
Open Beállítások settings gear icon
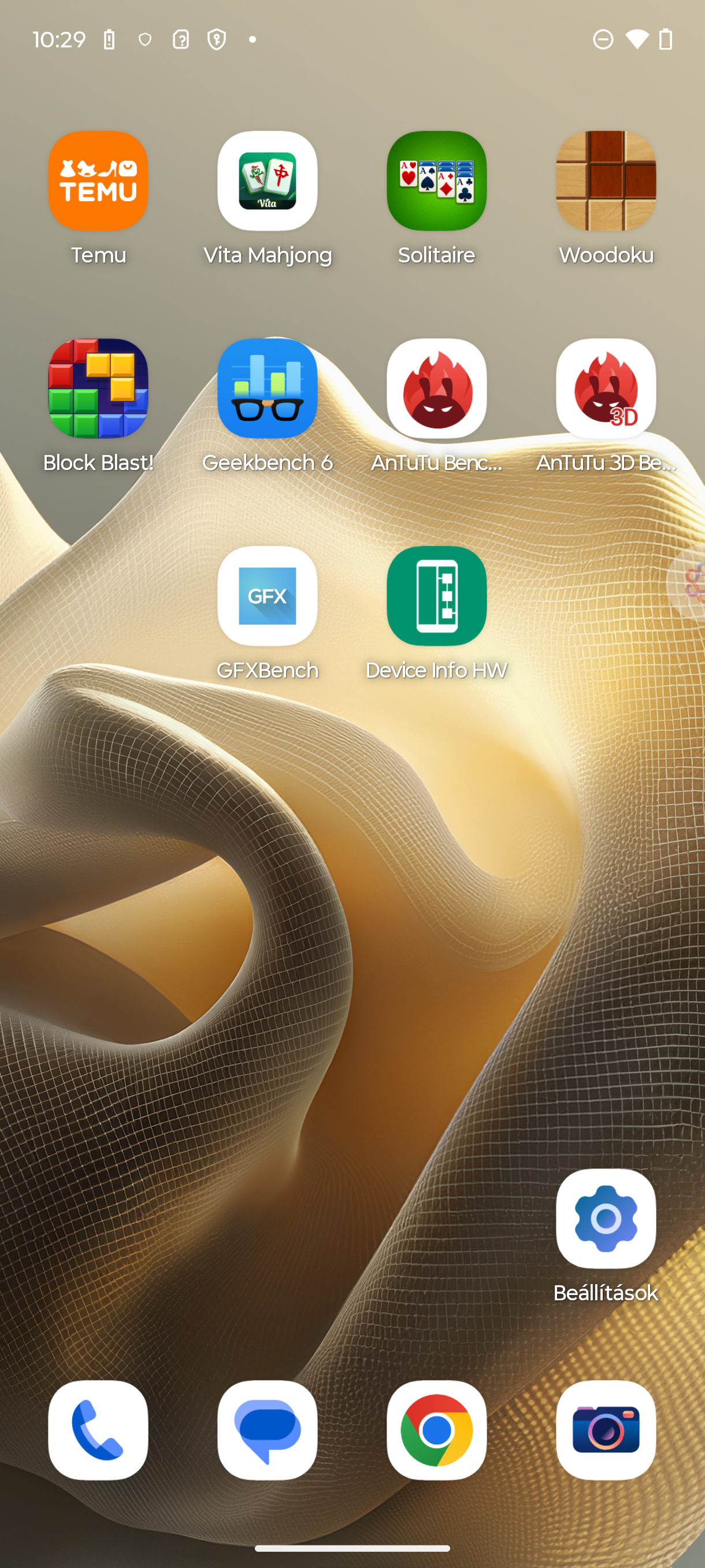pyautogui.click(x=606, y=1219)
